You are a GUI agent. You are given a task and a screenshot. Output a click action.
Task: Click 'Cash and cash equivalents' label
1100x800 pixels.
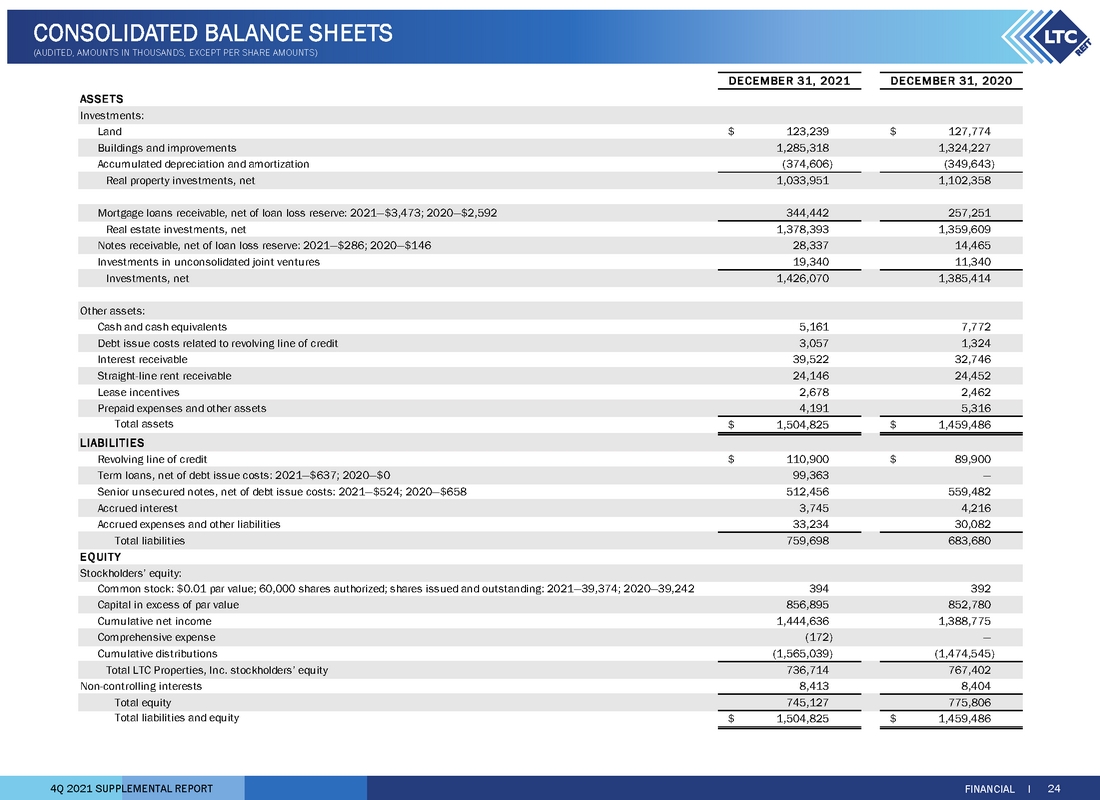[x=162, y=327]
